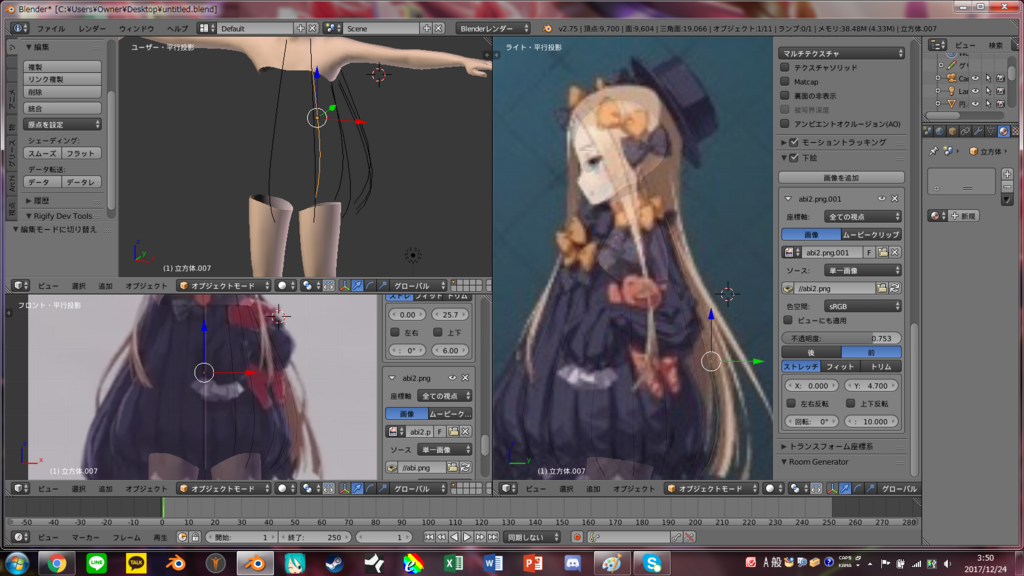Remove the abi2.png.001 background image with X
Image resolution: width=1024 pixels, height=576 pixels.
click(x=895, y=199)
